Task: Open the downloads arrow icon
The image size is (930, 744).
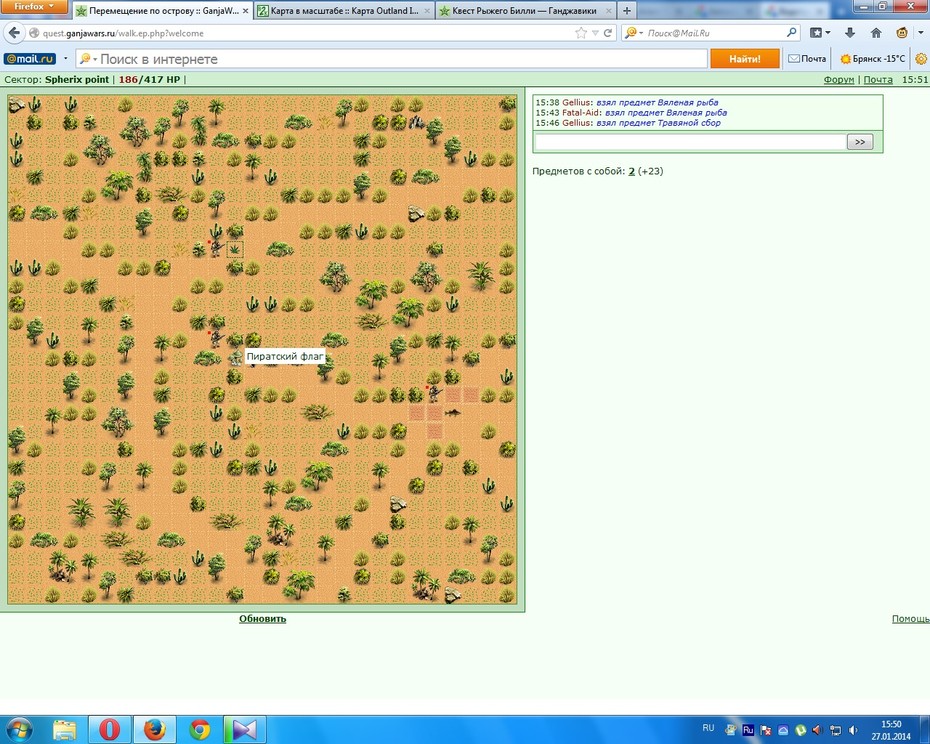Action: (x=849, y=33)
